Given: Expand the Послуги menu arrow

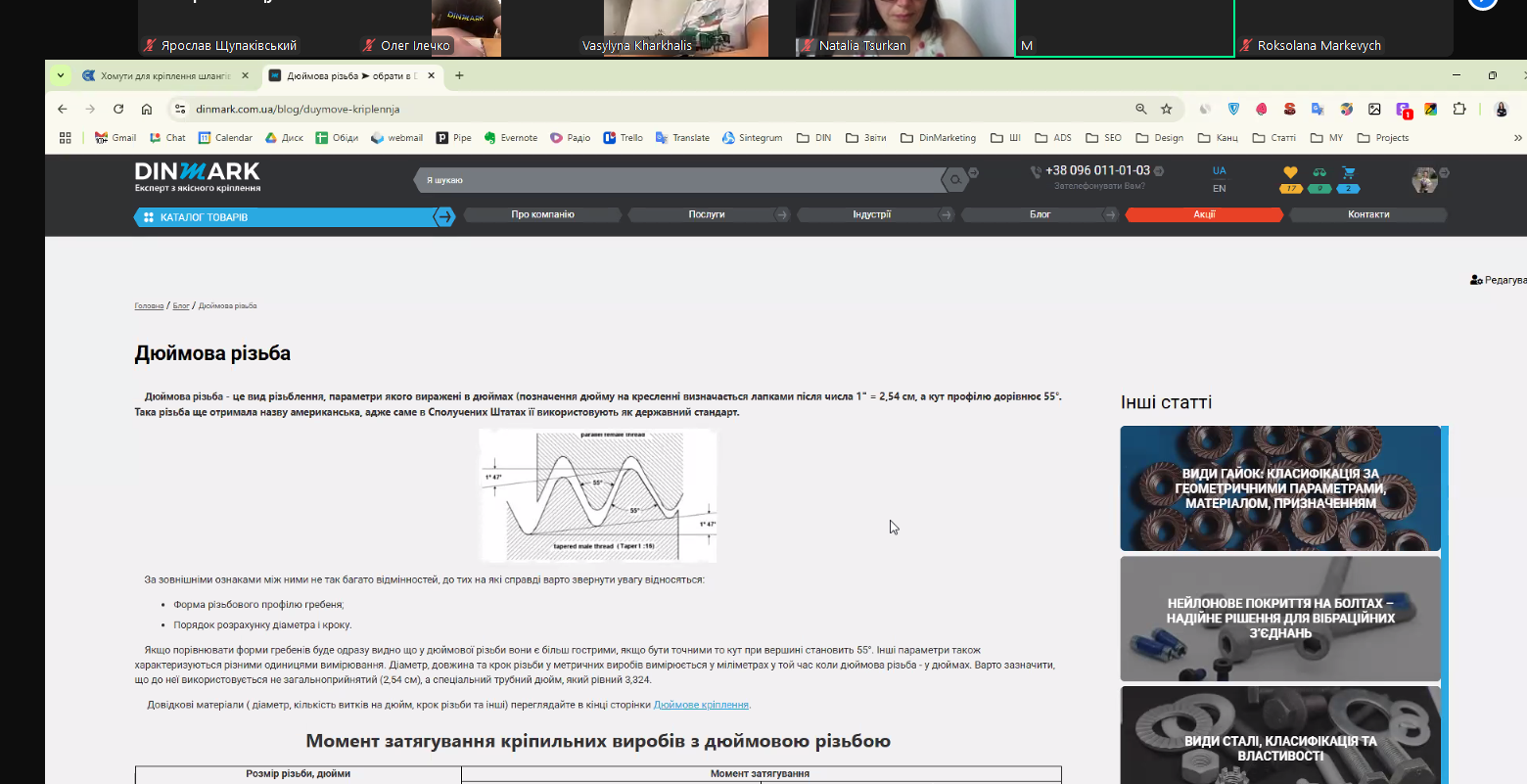Looking at the screenshot, I should pos(782,214).
